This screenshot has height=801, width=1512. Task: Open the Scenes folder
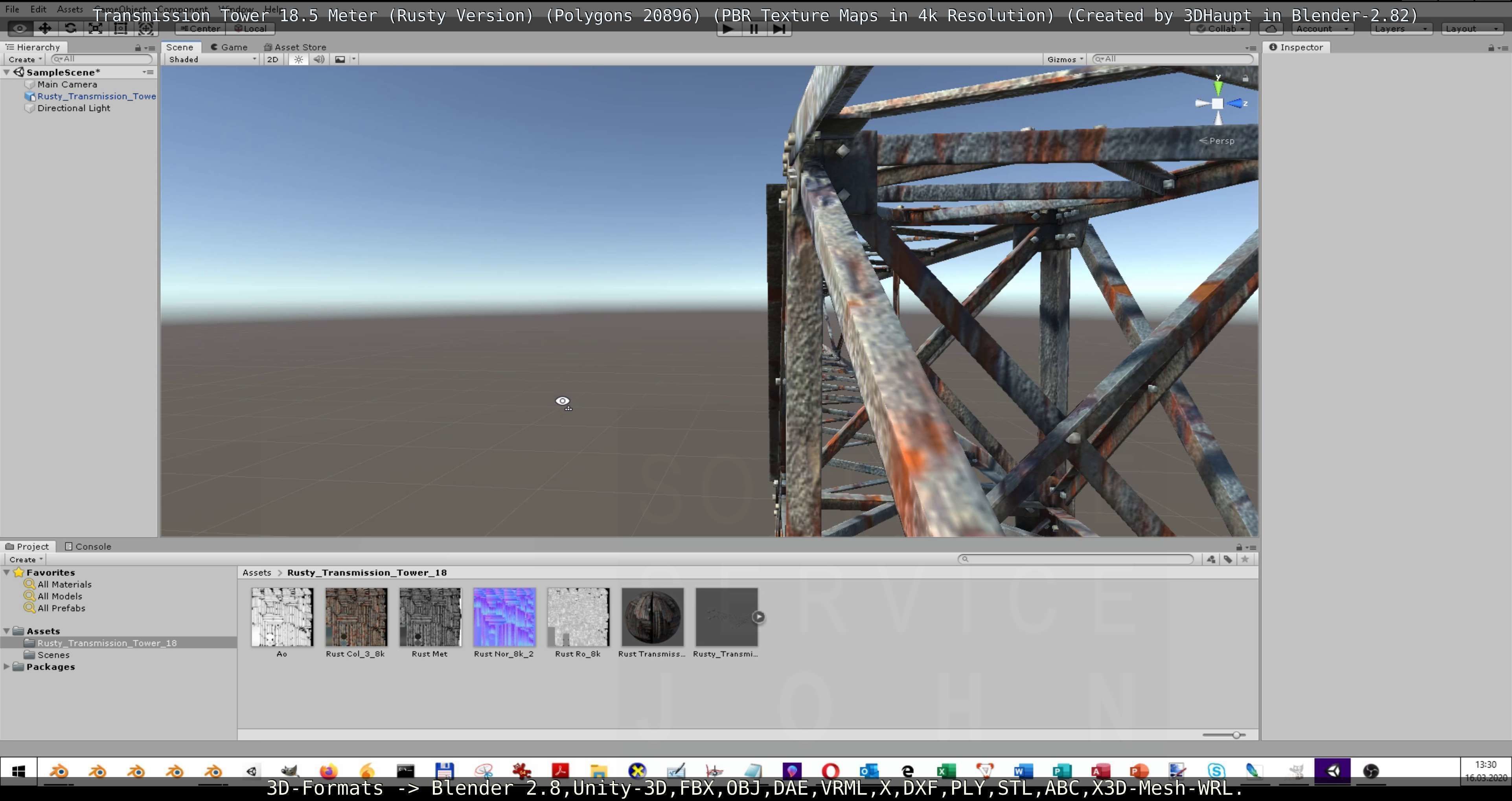(x=53, y=655)
